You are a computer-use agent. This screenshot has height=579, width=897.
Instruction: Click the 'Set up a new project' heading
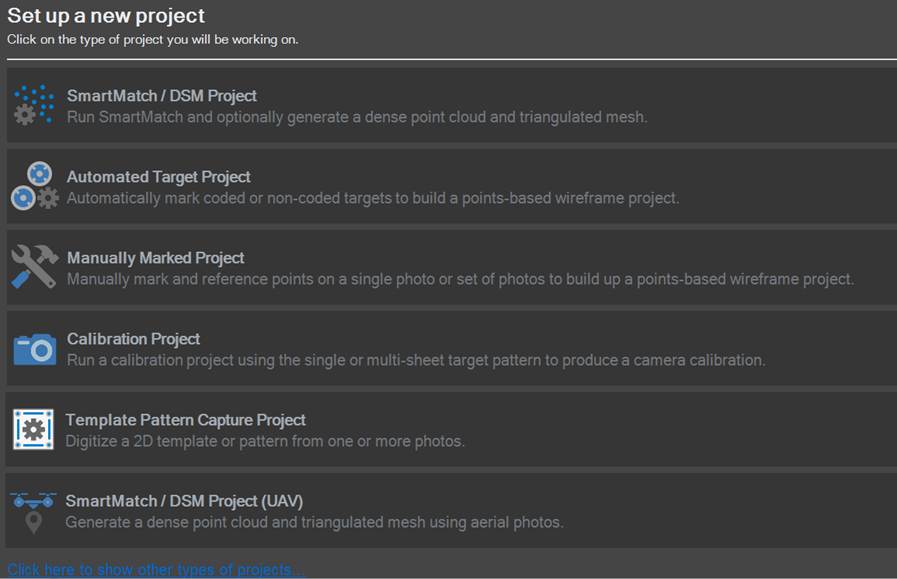106,16
